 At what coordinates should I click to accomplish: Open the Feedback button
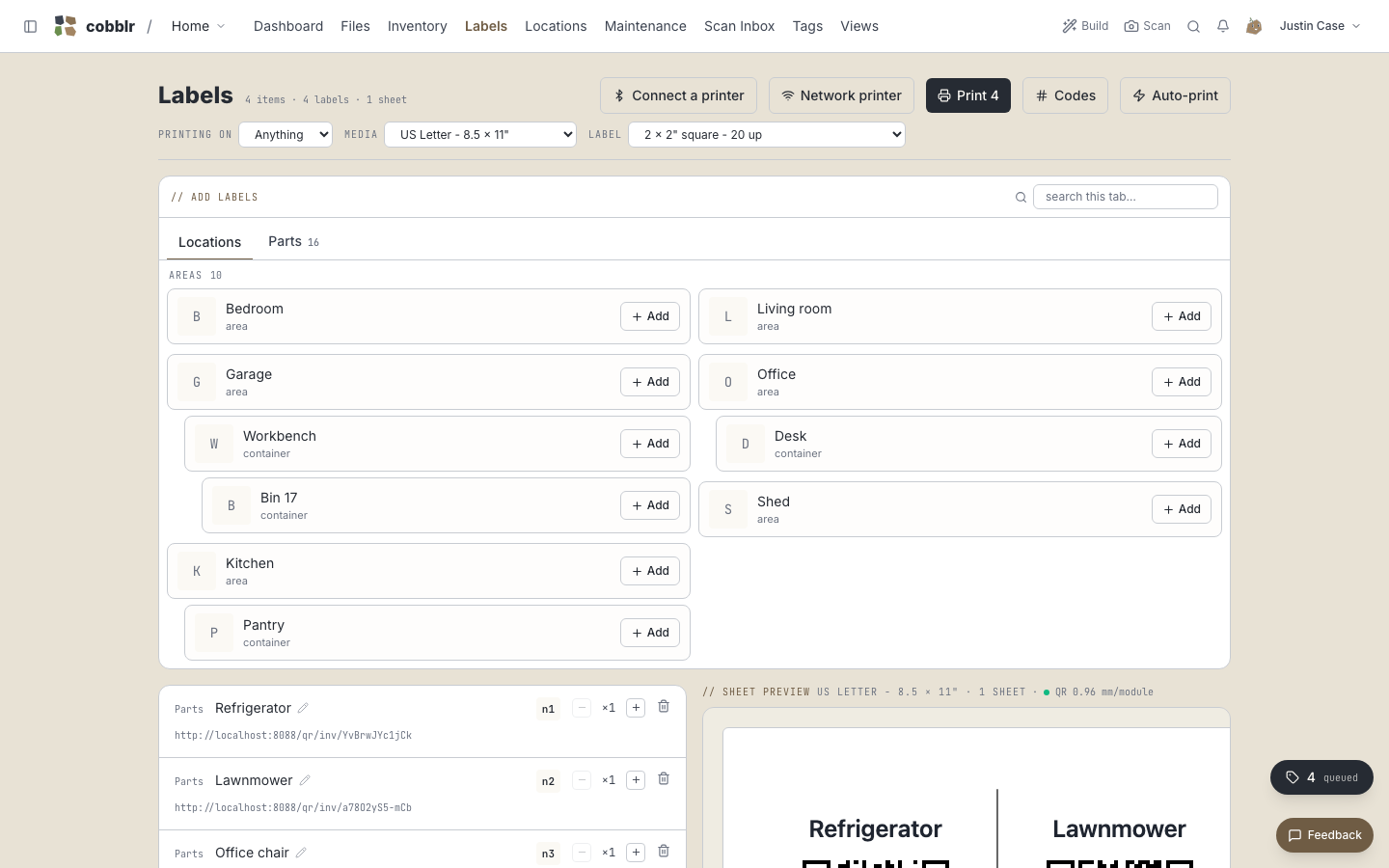click(x=1324, y=835)
